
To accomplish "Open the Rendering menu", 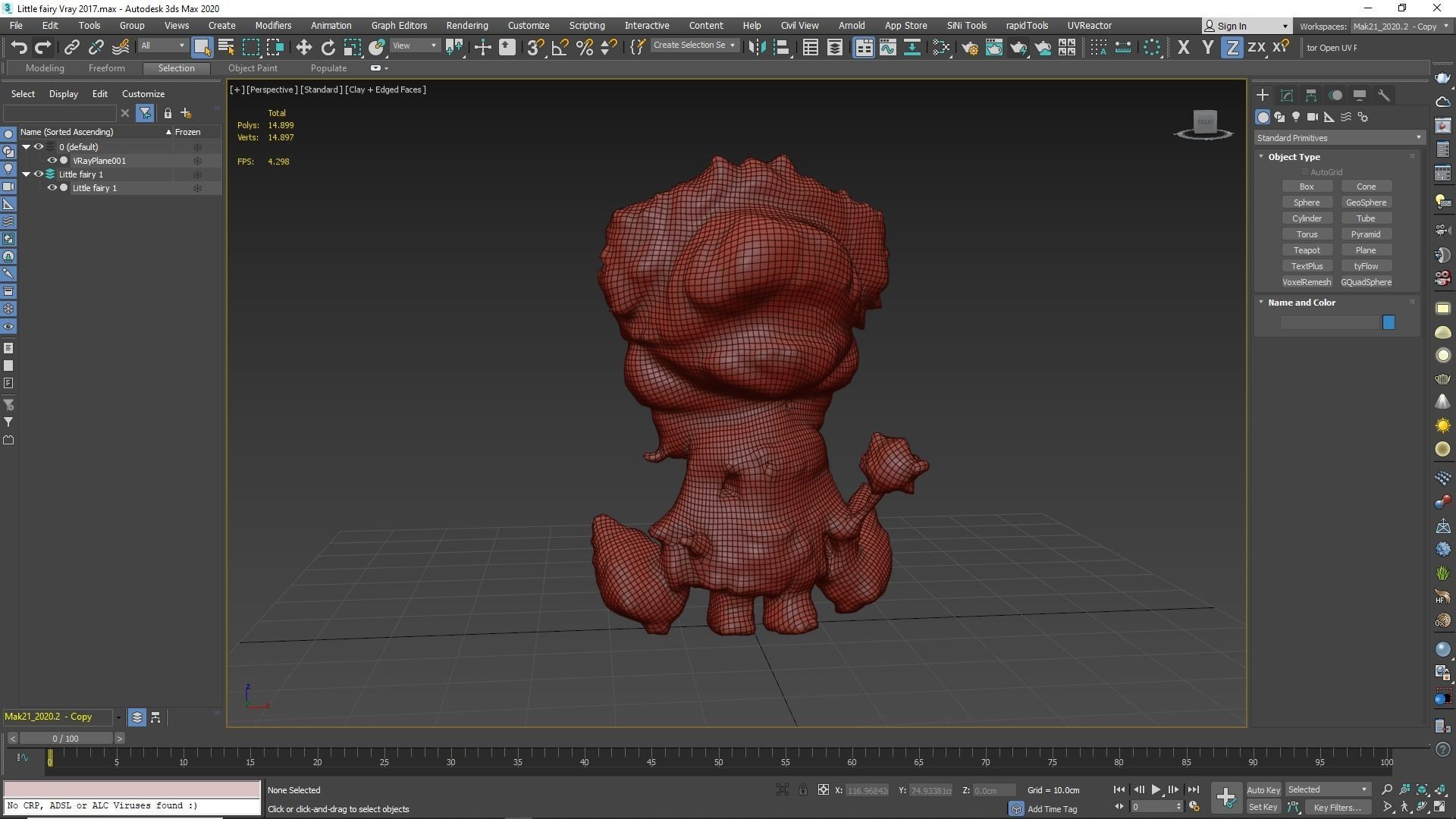I will click(467, 25).
